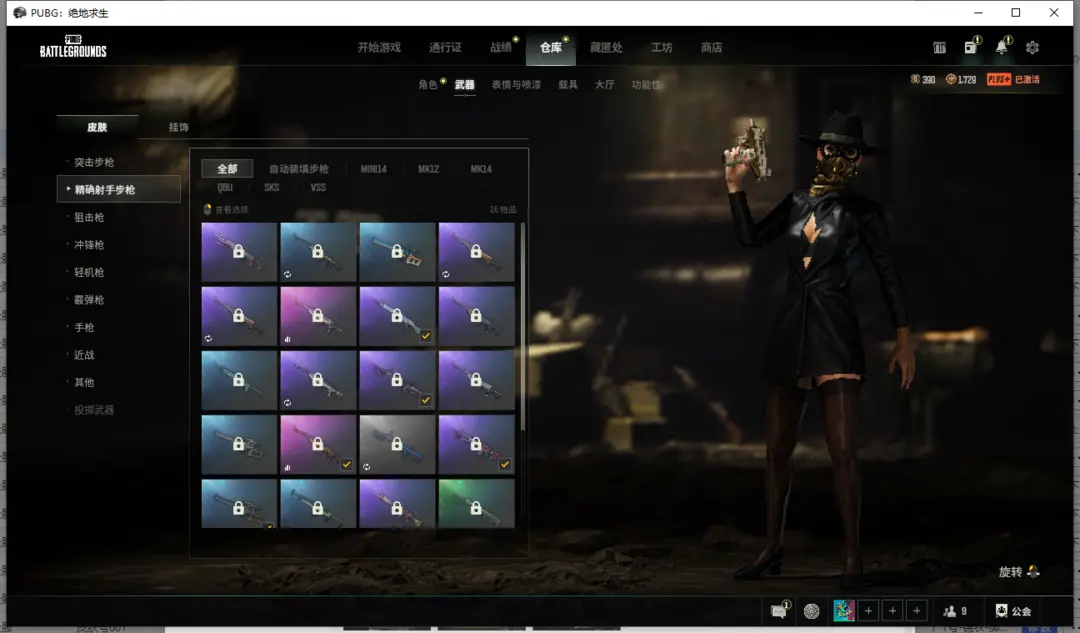Select the teal skin with blue-and-tan stock
Screen dimensions: 1080x633
pyautogui.click(x=397, y=251)
